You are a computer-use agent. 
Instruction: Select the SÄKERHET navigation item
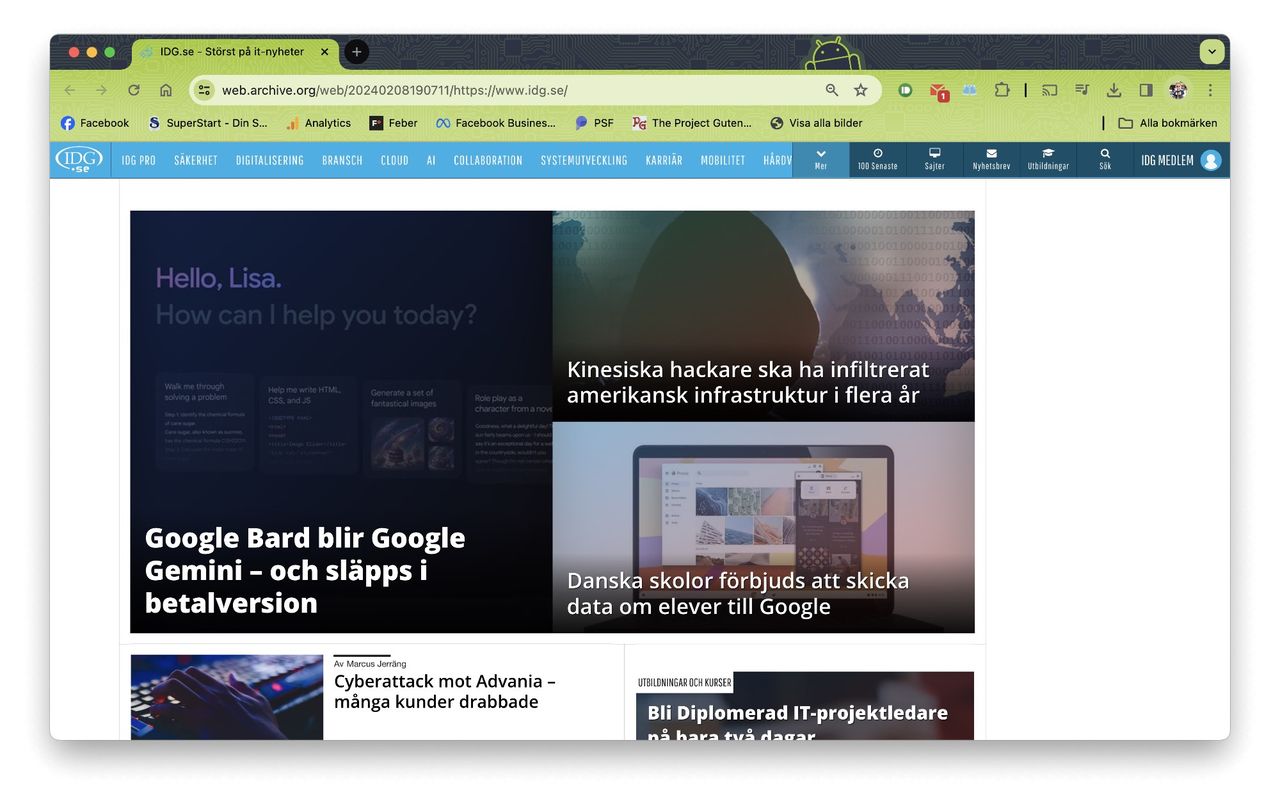pyautogui.click(x=196, y=159)
